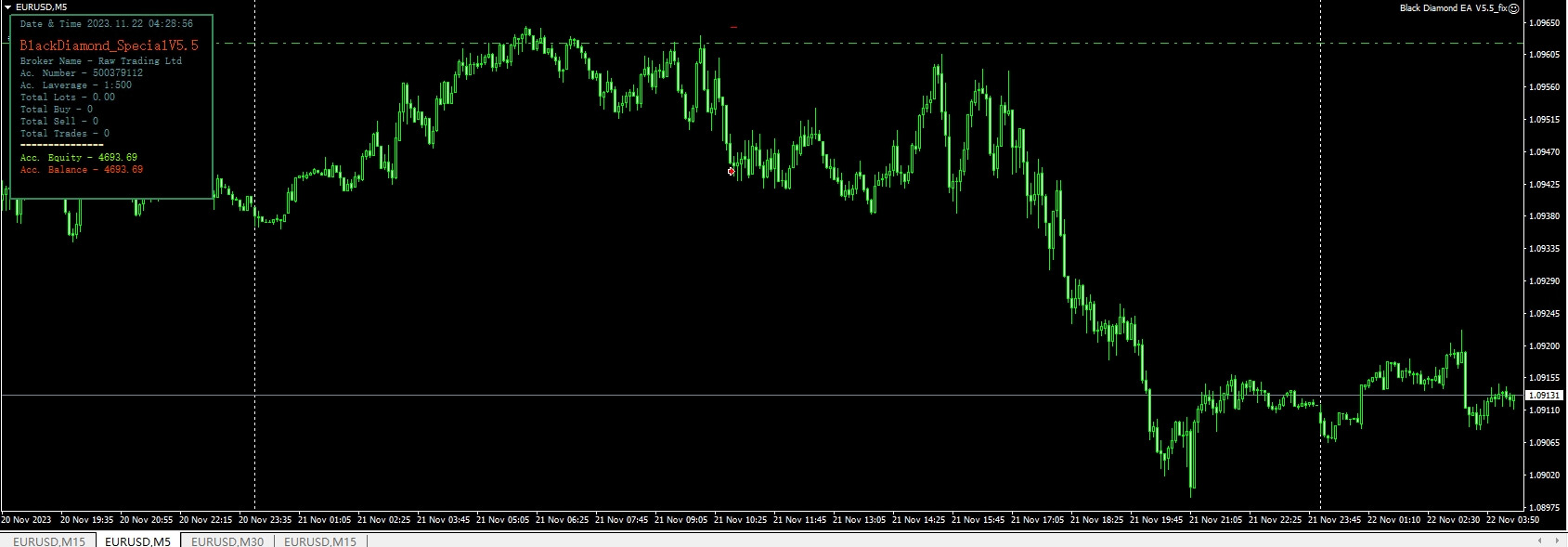The width and height of the screenshot is (1568, 547).
Task: Click the 1.08975 price axis label
Action: tap(1543, 507)
